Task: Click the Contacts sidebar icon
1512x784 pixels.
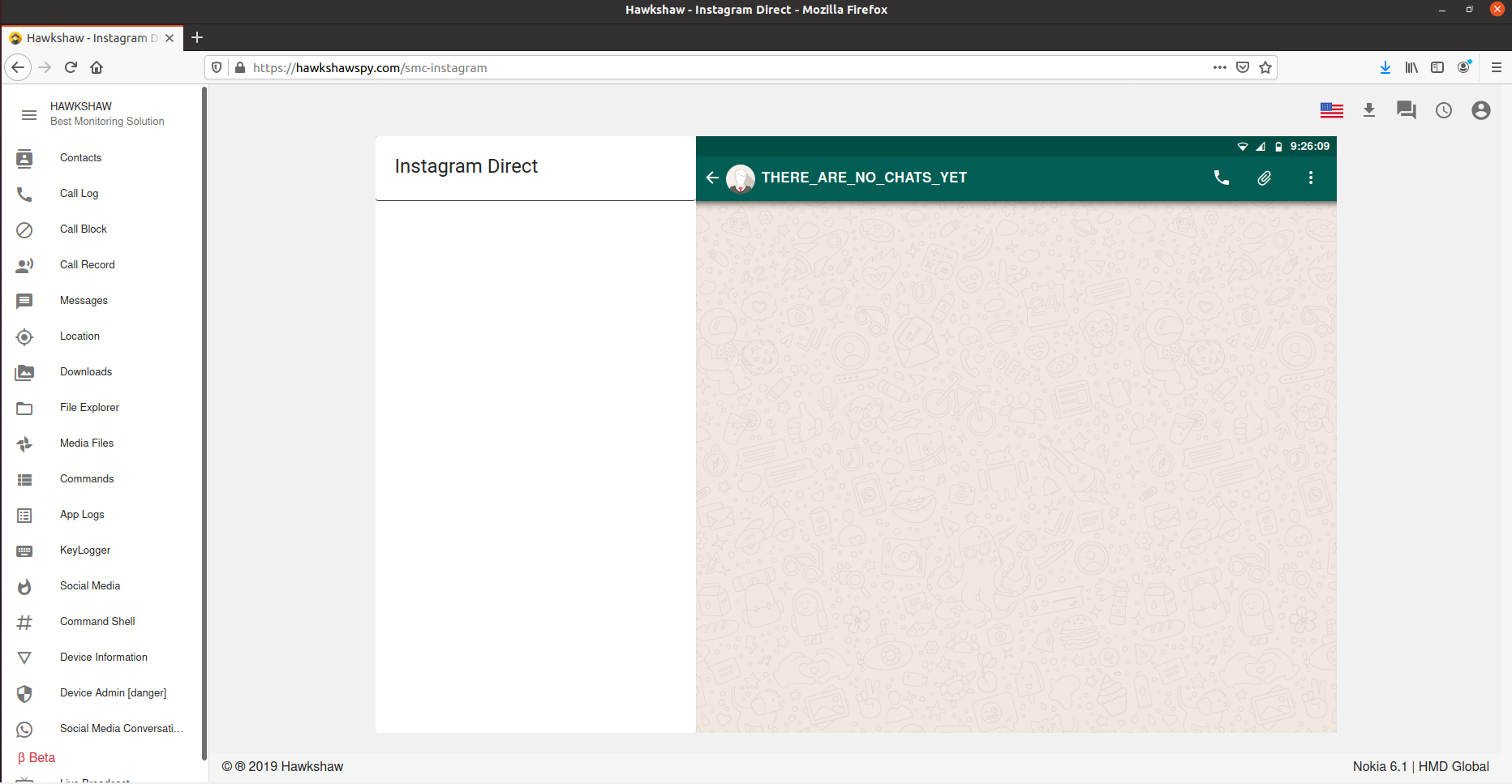Action: [x=24, y=159]
